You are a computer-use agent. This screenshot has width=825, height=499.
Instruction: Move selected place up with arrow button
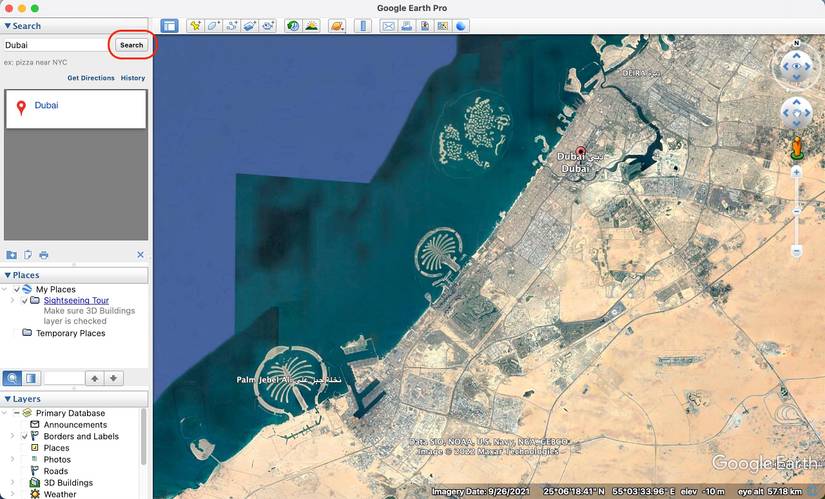click(x=95, y=378)
